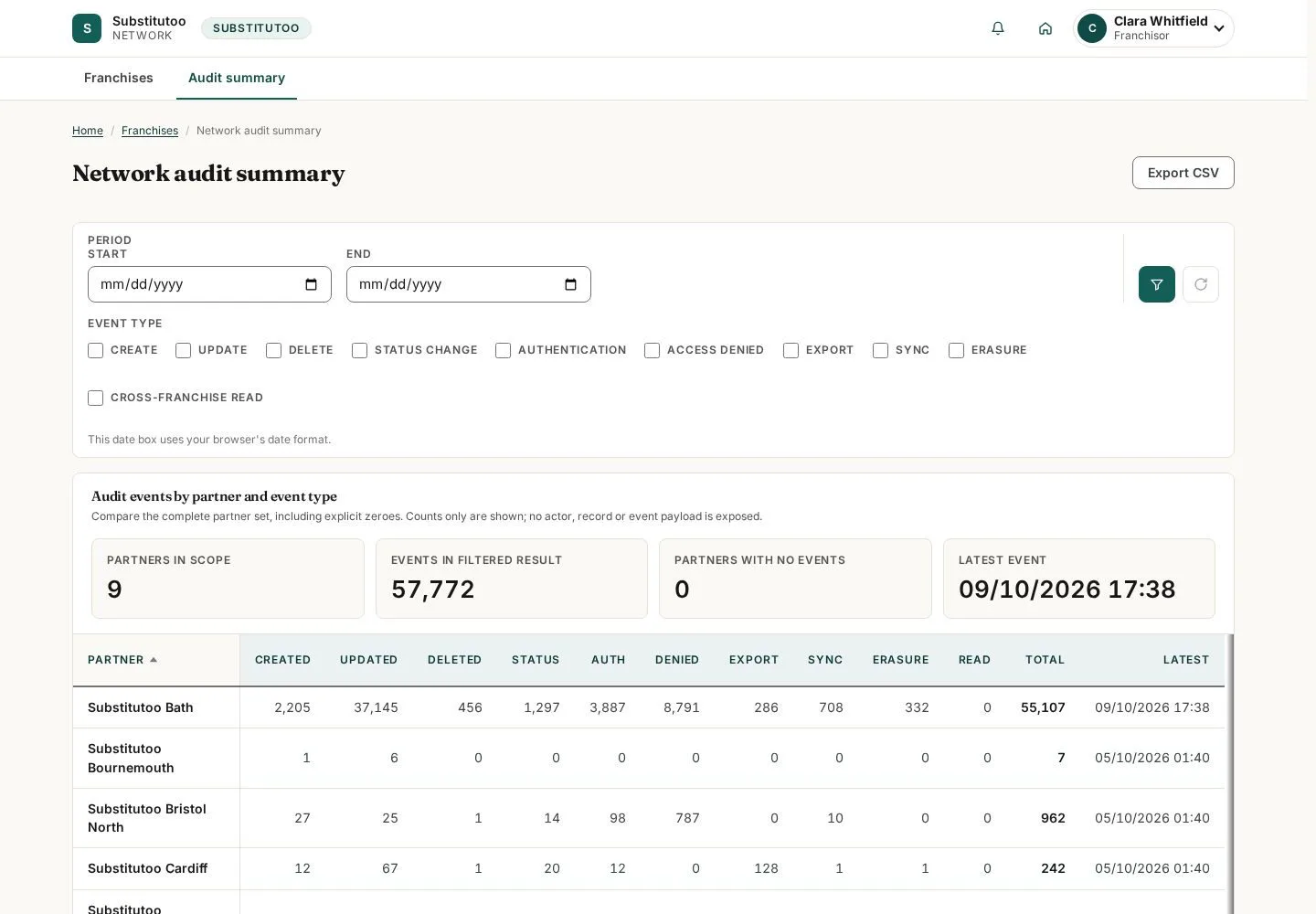1316x914 pixels.
Task: Enable the Access Denied checkbox
Action: (x=652, y=350)
